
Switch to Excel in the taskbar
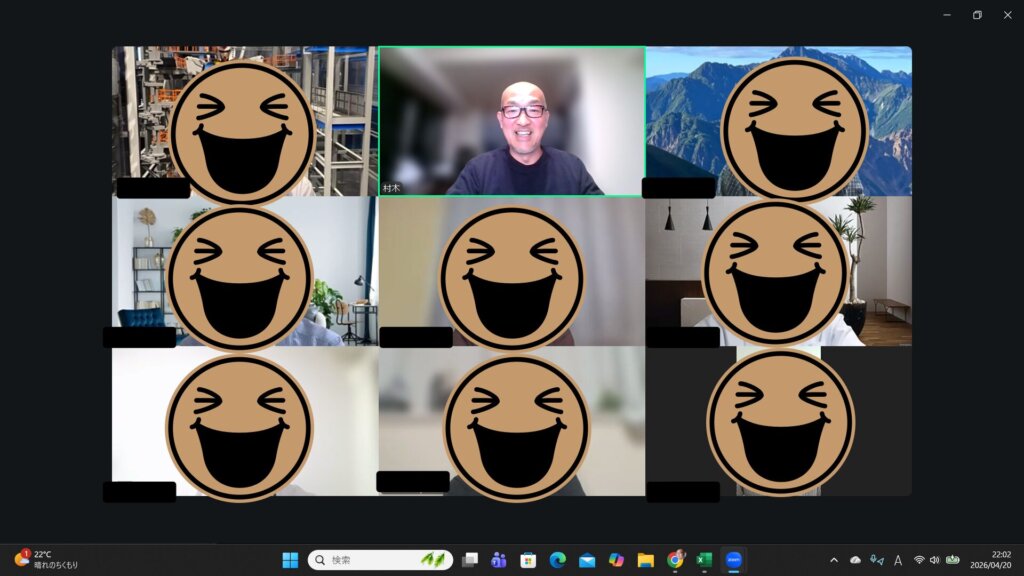tap(704, 560)
